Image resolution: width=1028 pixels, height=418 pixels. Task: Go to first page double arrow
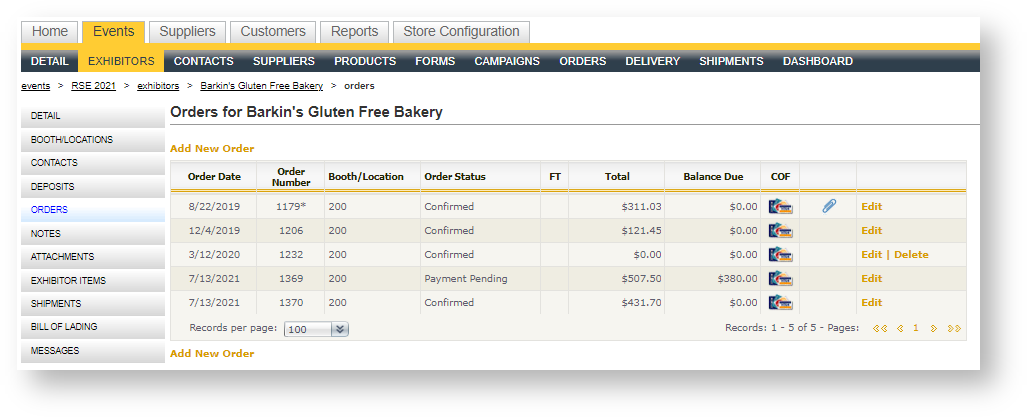pos(879,328)
